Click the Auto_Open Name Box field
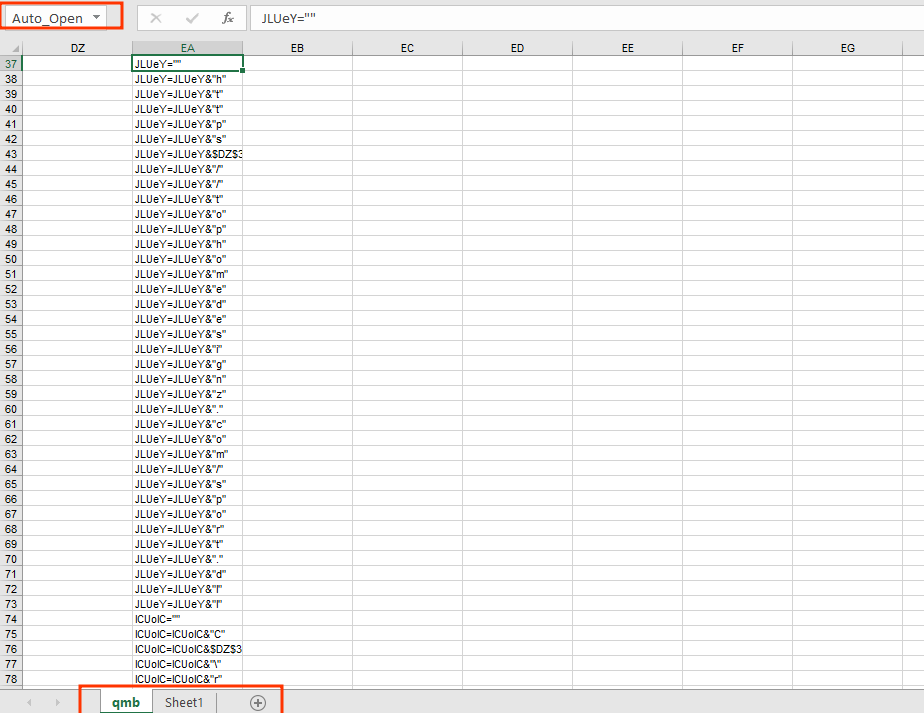This screenshot has width=924, height=713. pyautogui.click(x=48, y=18)
